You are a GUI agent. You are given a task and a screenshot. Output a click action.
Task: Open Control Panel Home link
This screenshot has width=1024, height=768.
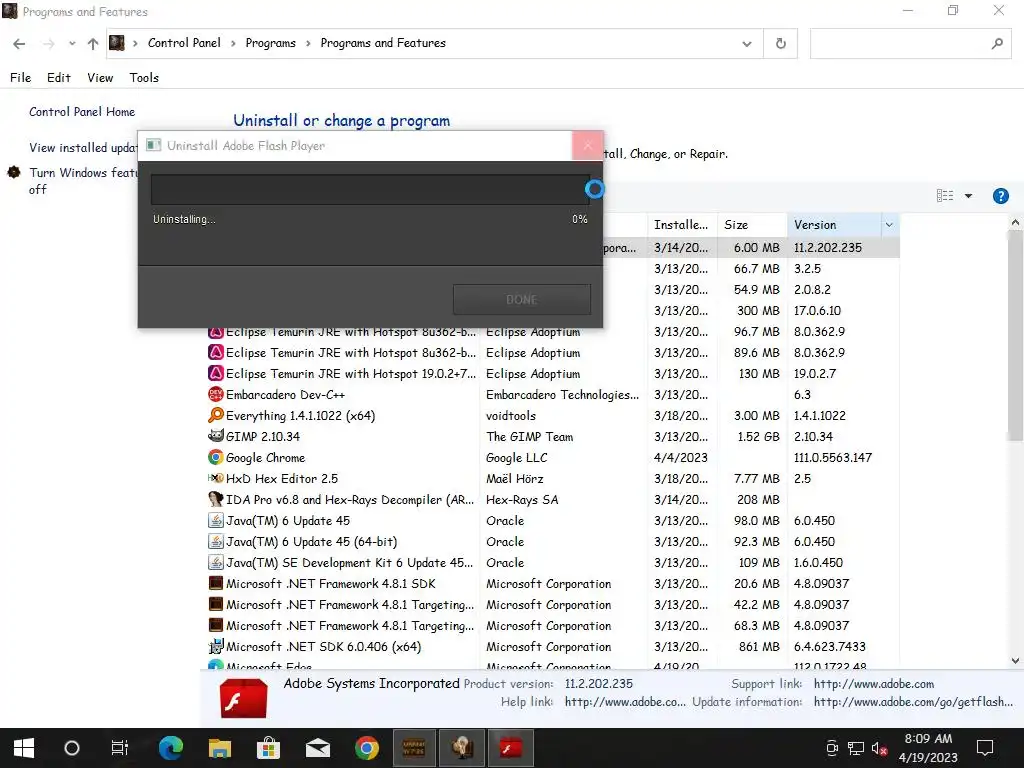coord(82,112)
